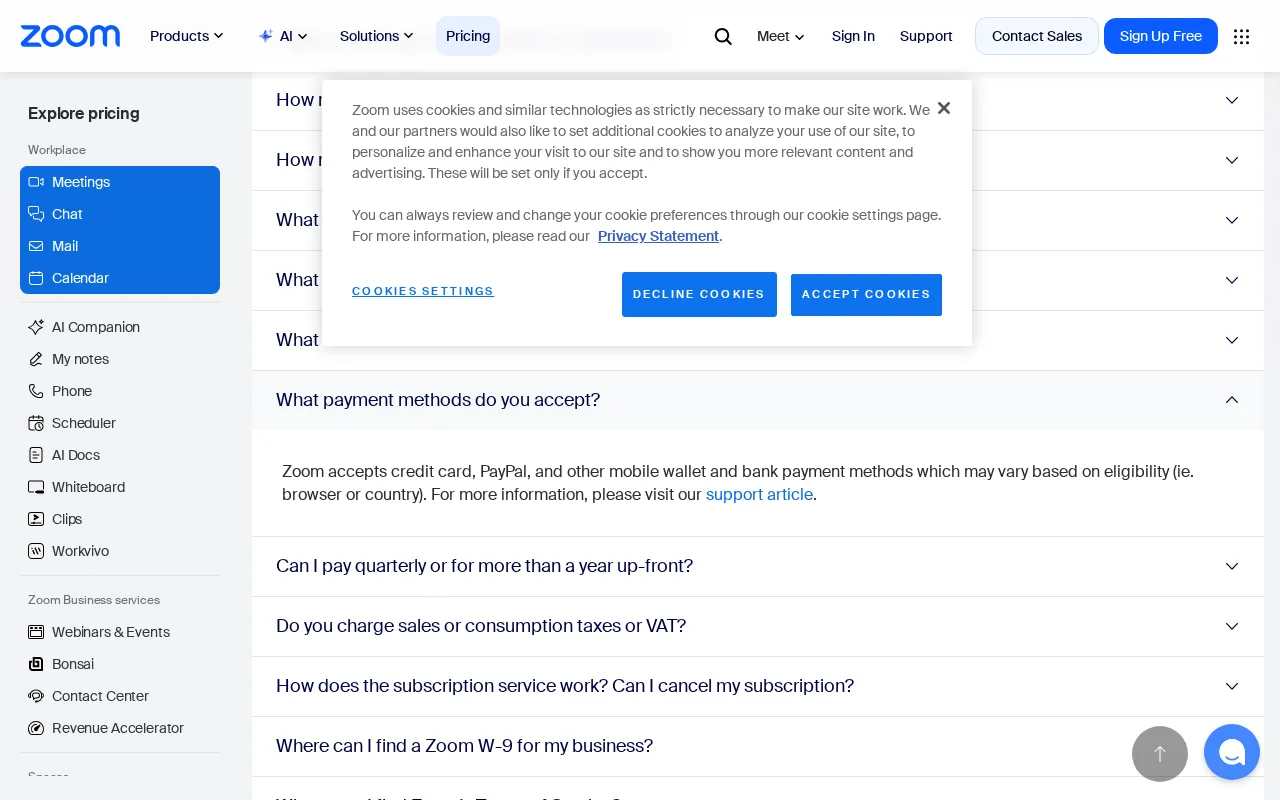Image resolution: width=1280 pixels, height=800 pixels.
Task: Open the AI dropdown menu
Action: click(x=283, y=36)
